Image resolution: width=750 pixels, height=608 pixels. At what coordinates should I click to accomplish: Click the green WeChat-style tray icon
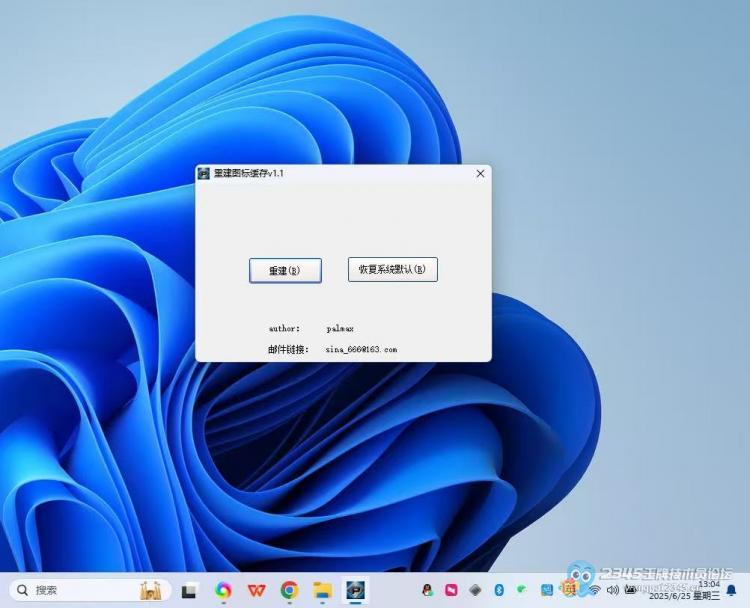tap(522, 589)
